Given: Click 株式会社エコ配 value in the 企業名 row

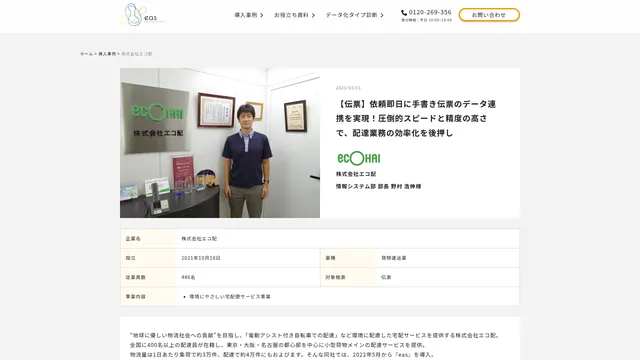Looking at the screenshot, I should (x=199, y=239).
